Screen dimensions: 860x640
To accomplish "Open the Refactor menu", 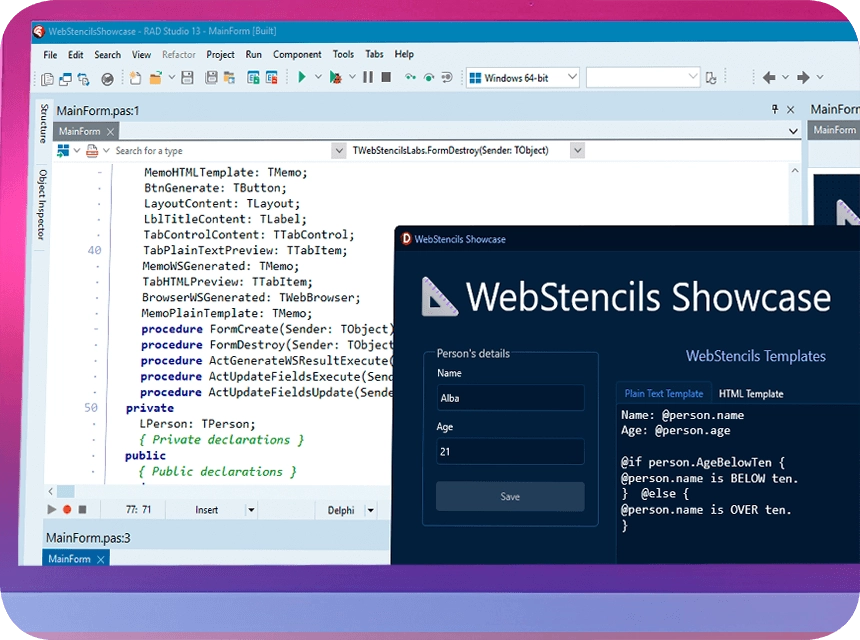I will [179, 54].
